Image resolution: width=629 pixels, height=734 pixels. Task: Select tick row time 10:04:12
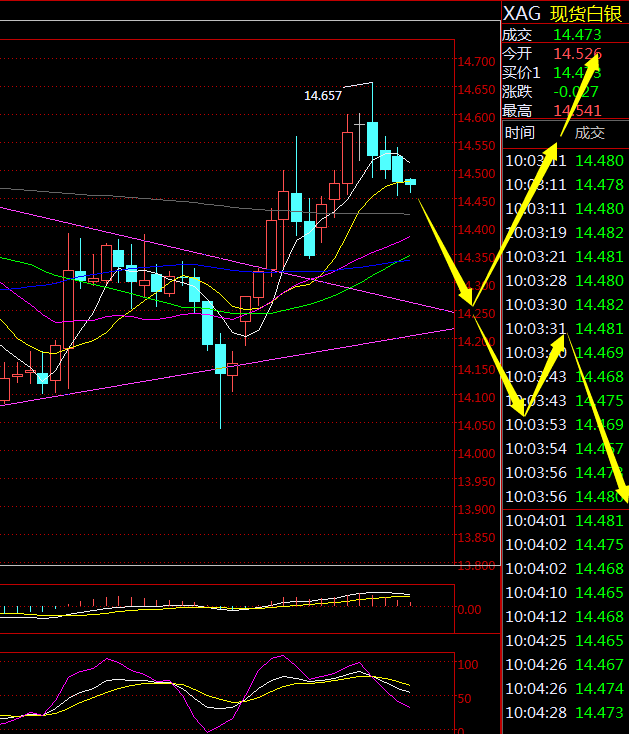(x=536, y=617)
